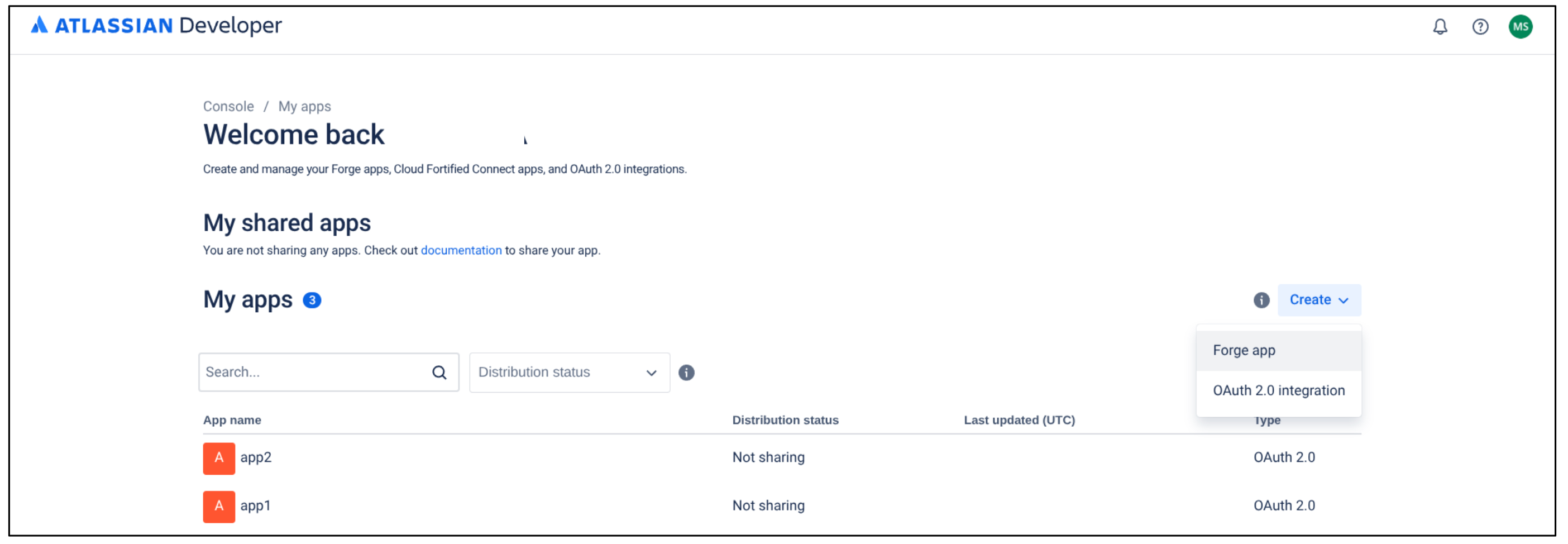Select OAuth 2.0 integration from the Create menu

click(x=1279, y=390)
